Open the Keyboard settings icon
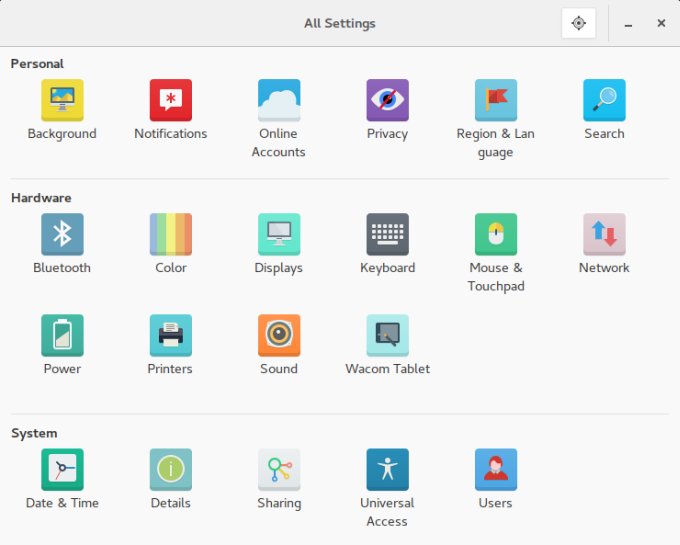Screen dimensions: 680x545 (x=387, y=234)
